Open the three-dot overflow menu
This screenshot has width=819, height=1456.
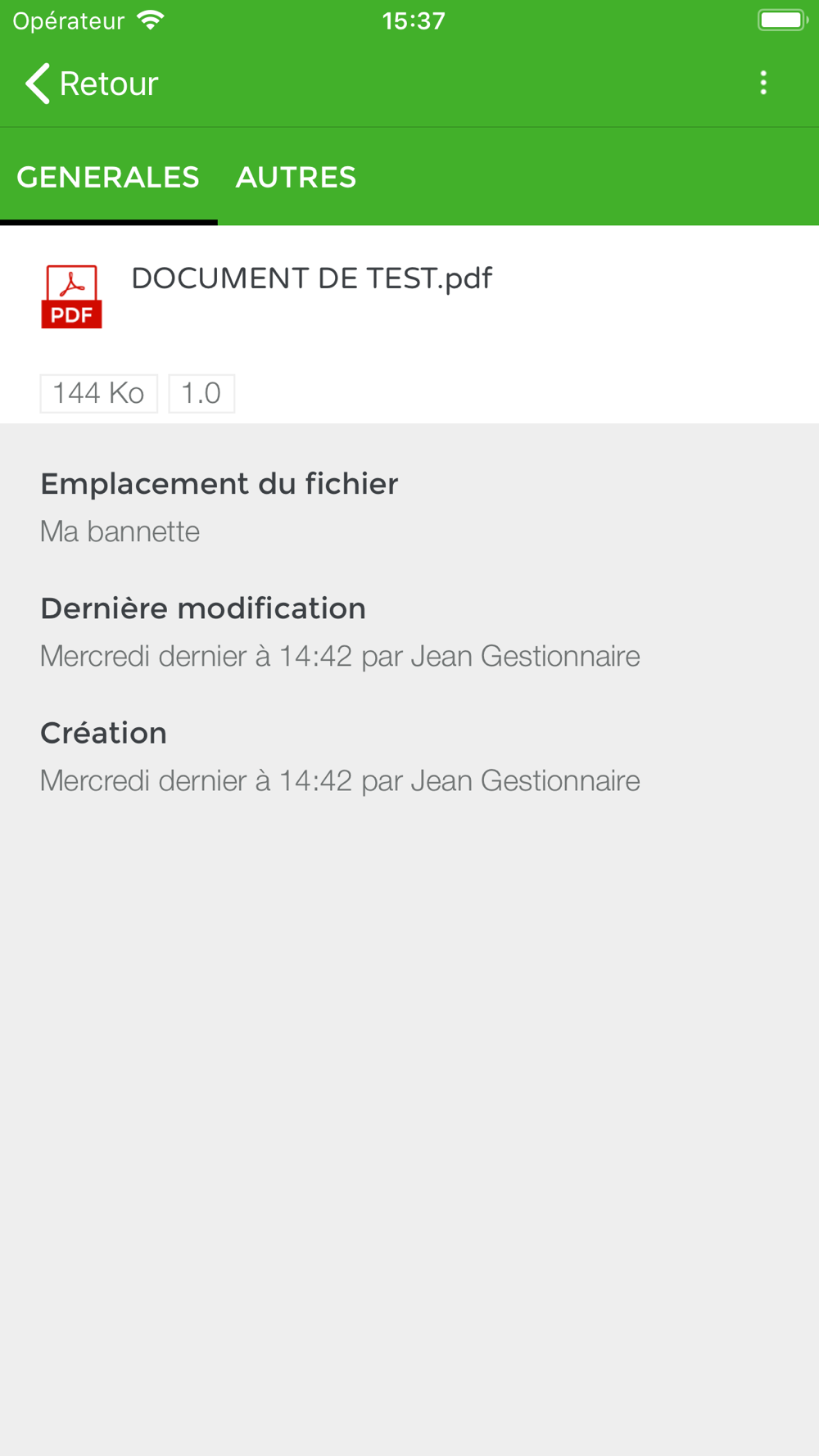[763, 83]
